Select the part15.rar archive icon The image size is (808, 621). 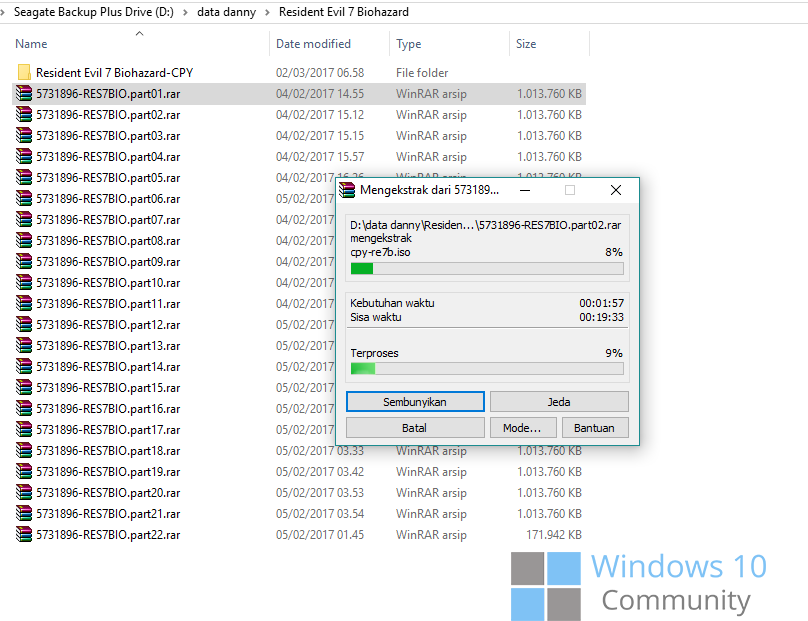click(x=24, y=388)
